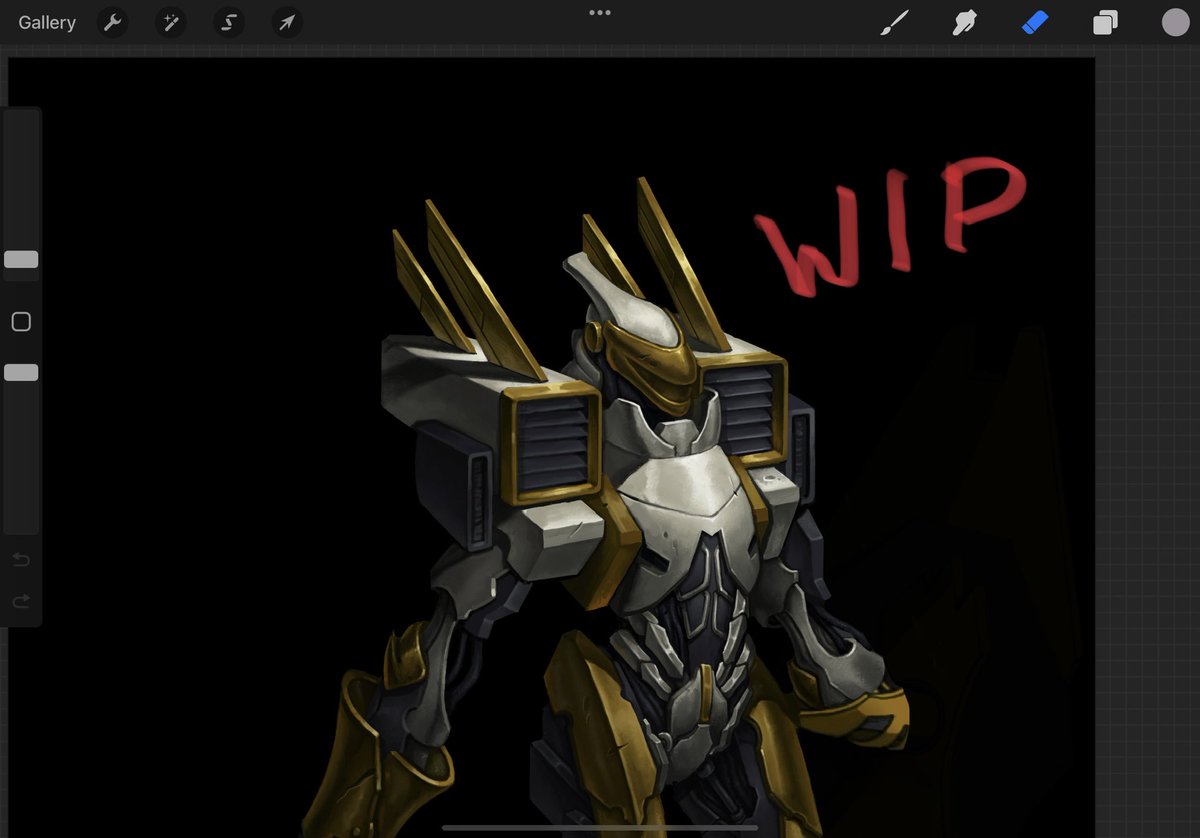
Task: Click the brush opacity slider handle
Action: 21,372
